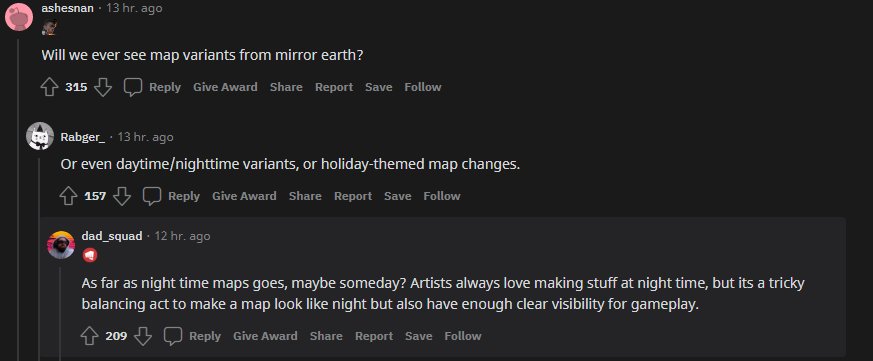Upvote ashesnan's mirror earth comment
The image size is (873, 361).
coord(50,87)
